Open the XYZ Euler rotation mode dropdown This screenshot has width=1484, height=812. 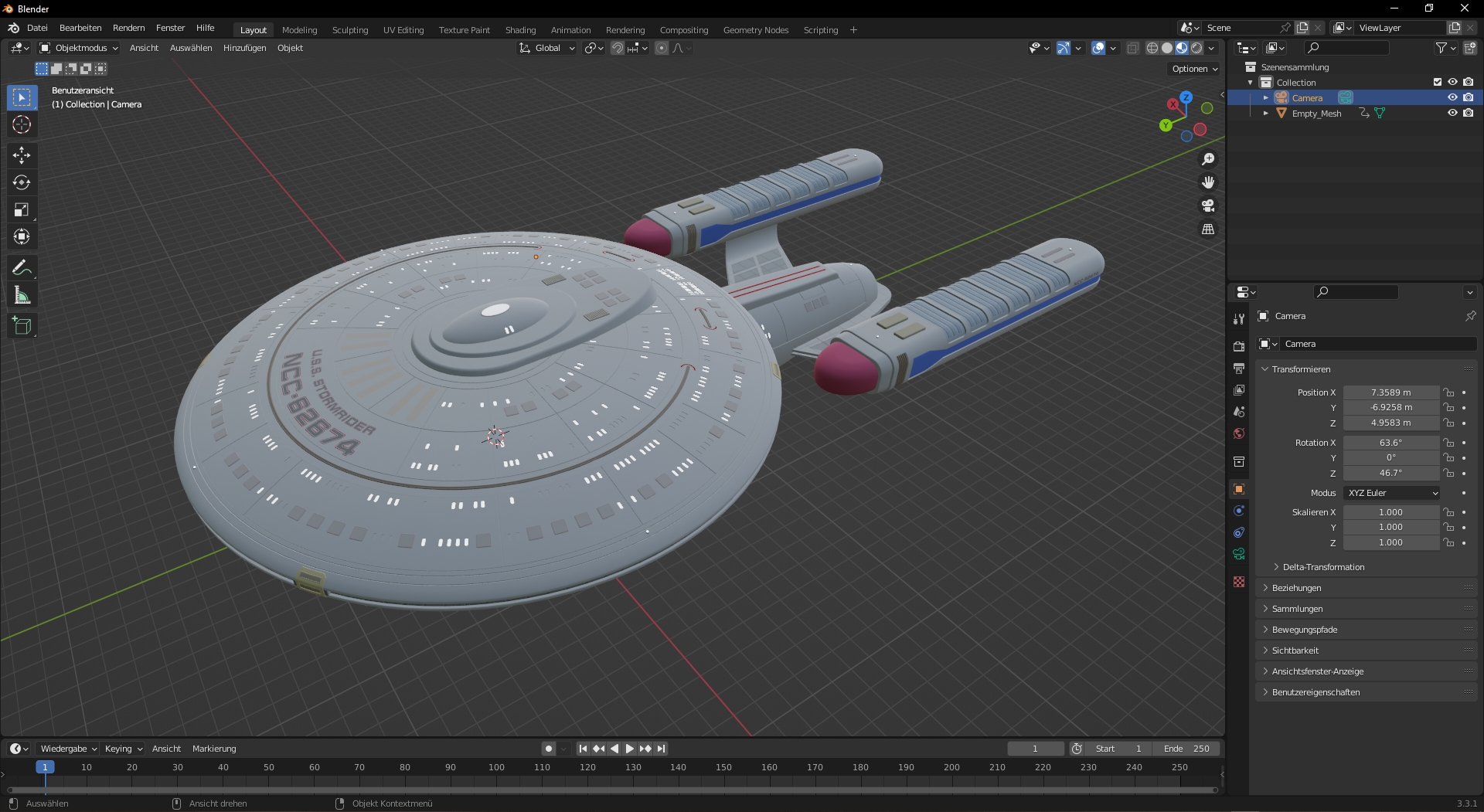(x=1392, y=493)
